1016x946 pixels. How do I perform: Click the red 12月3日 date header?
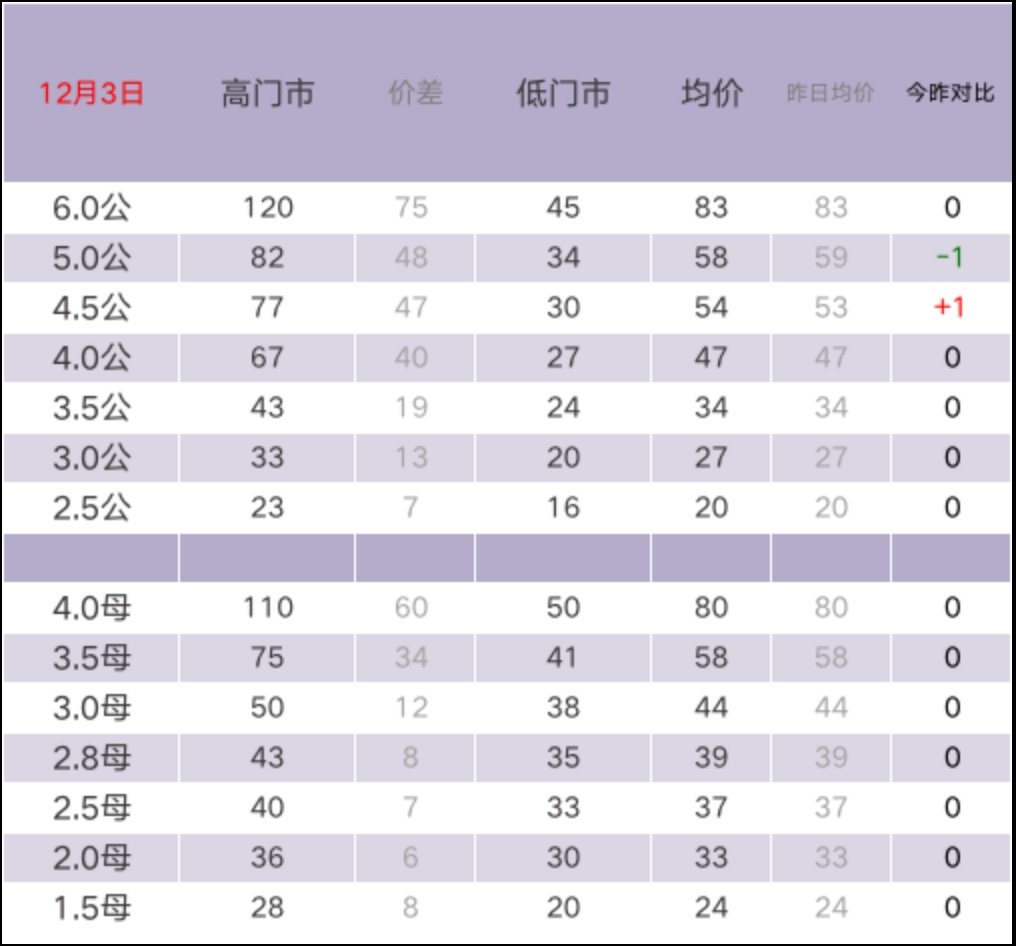[x=91, y=93]
